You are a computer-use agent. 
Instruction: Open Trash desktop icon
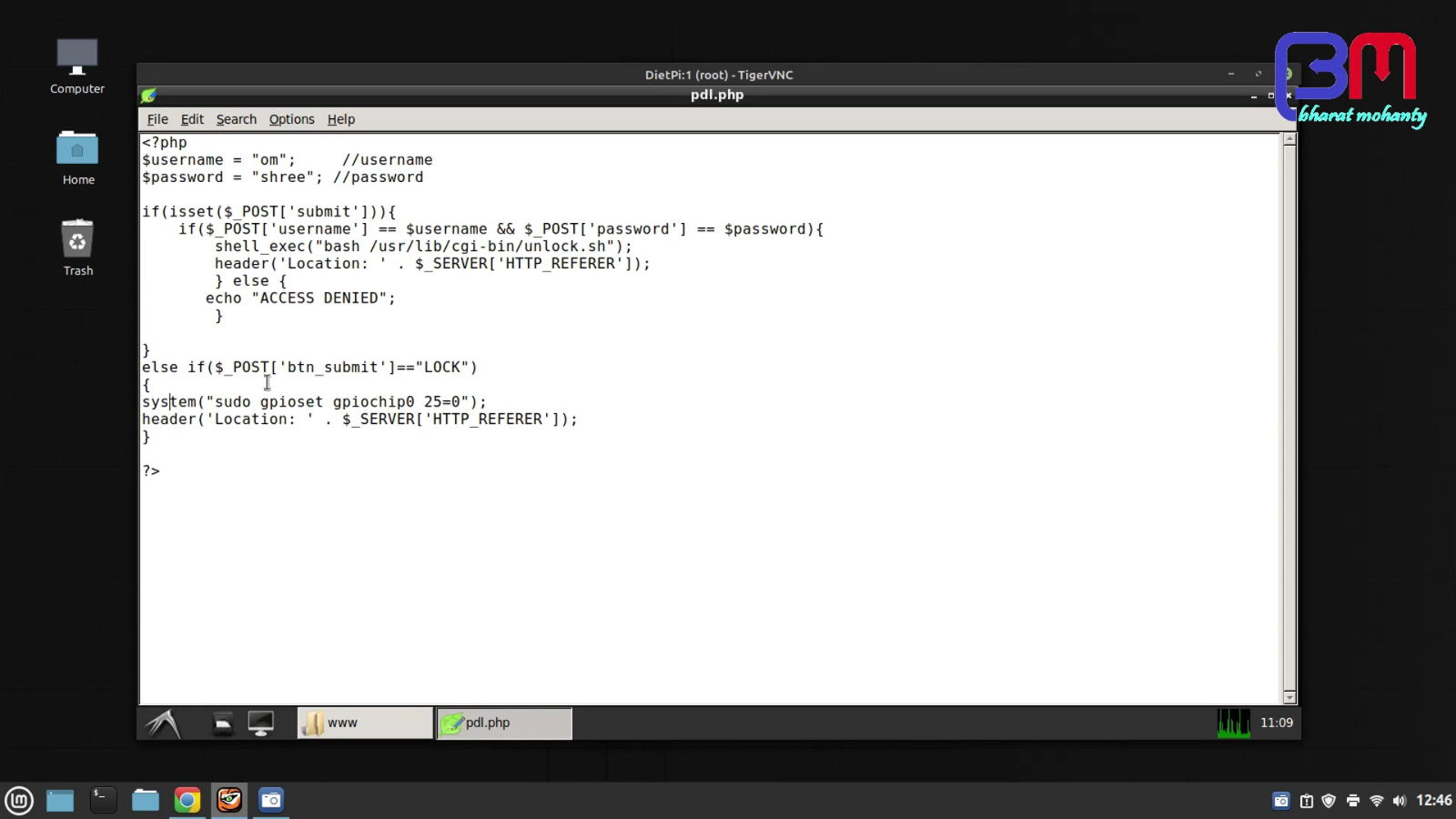point(77,248)
